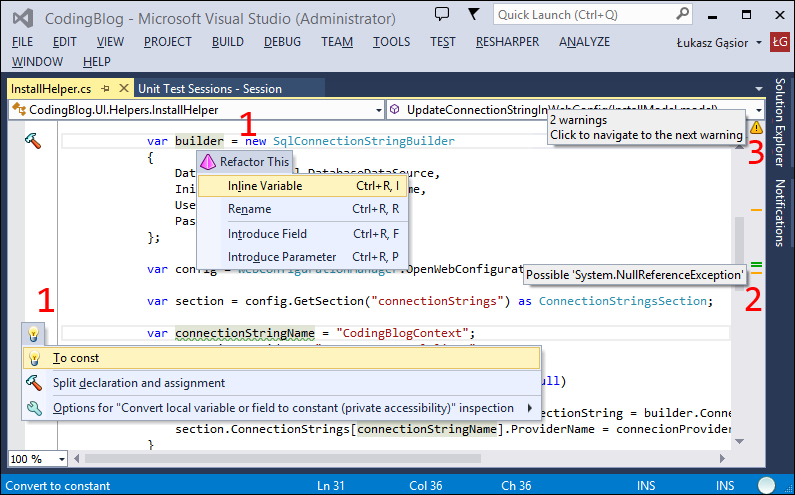
Task: Click the SqlConnectionStringBuilder type name
Action: pyautogui.click(x=364, y=141)
